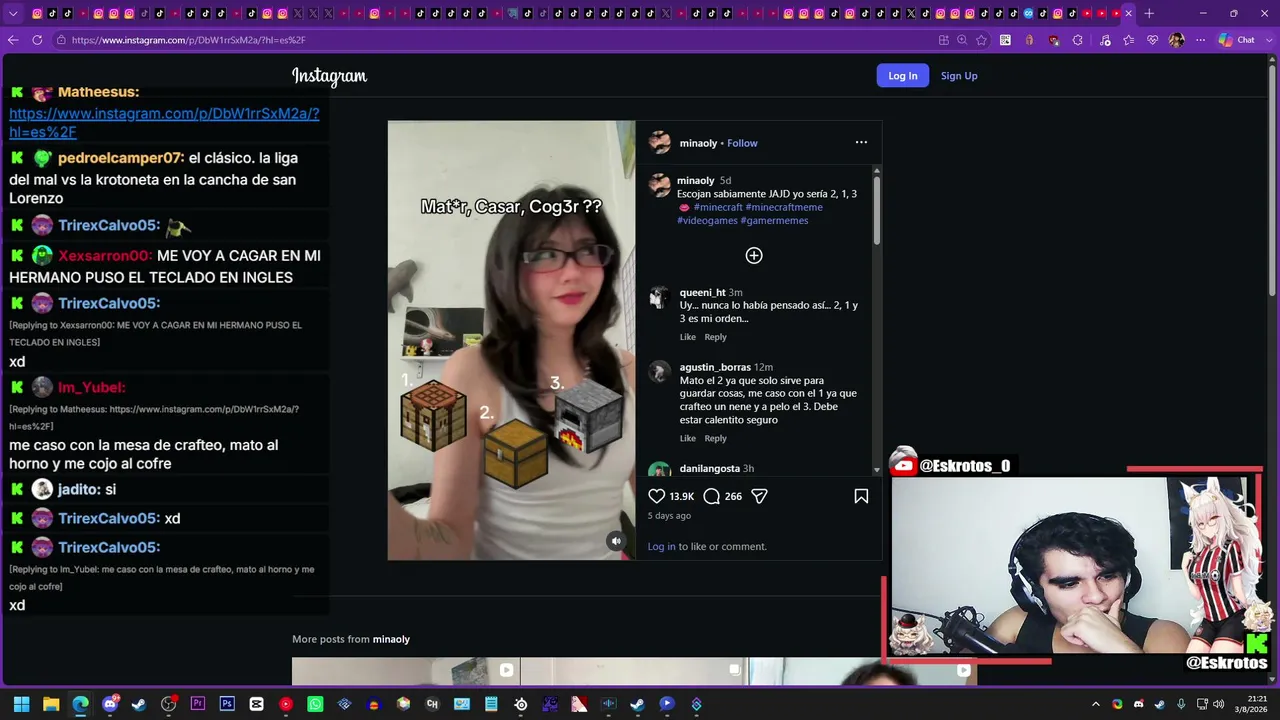The height and width of the screenshot is (720, 1280).
Task: Reload the page in the browser toolbar
Action: 37,40
